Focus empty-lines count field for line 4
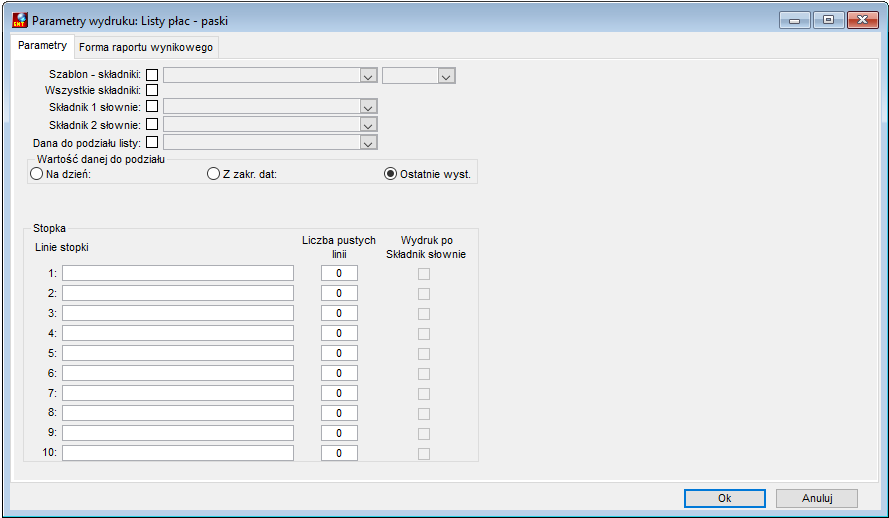This screenshot has height=518, width=889. pyautogui.click(x=339, y=333)
